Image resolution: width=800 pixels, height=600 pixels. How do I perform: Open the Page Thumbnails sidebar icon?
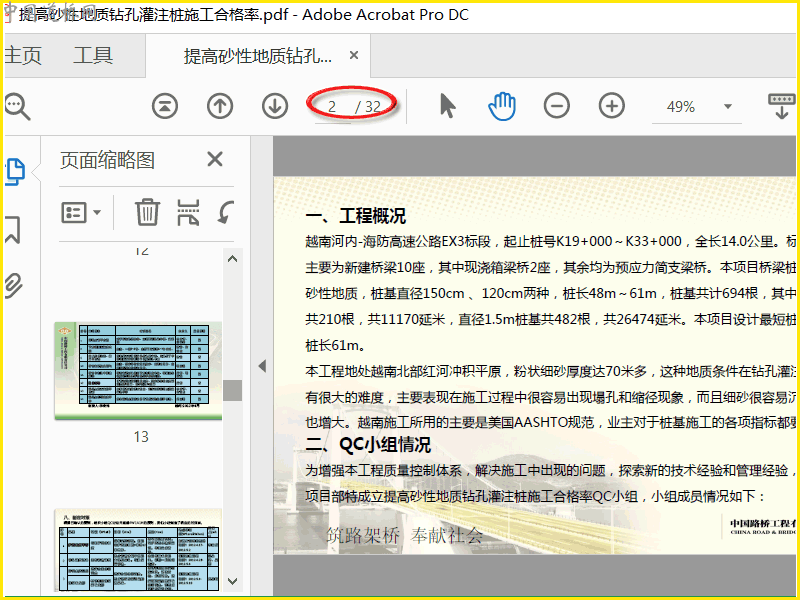15,172
